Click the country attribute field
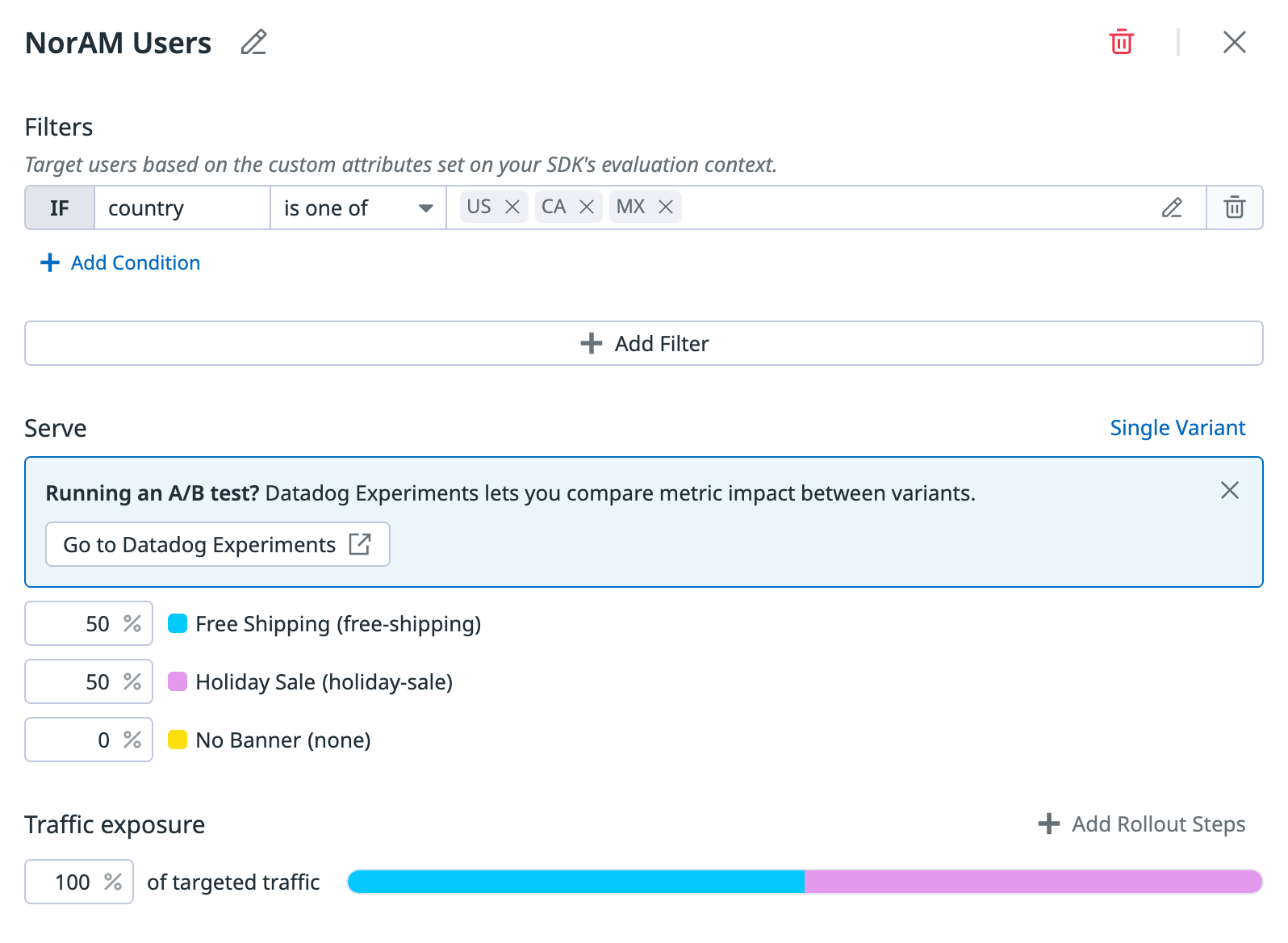Viewport: 1288px width, 943px height. click(182, 208)
